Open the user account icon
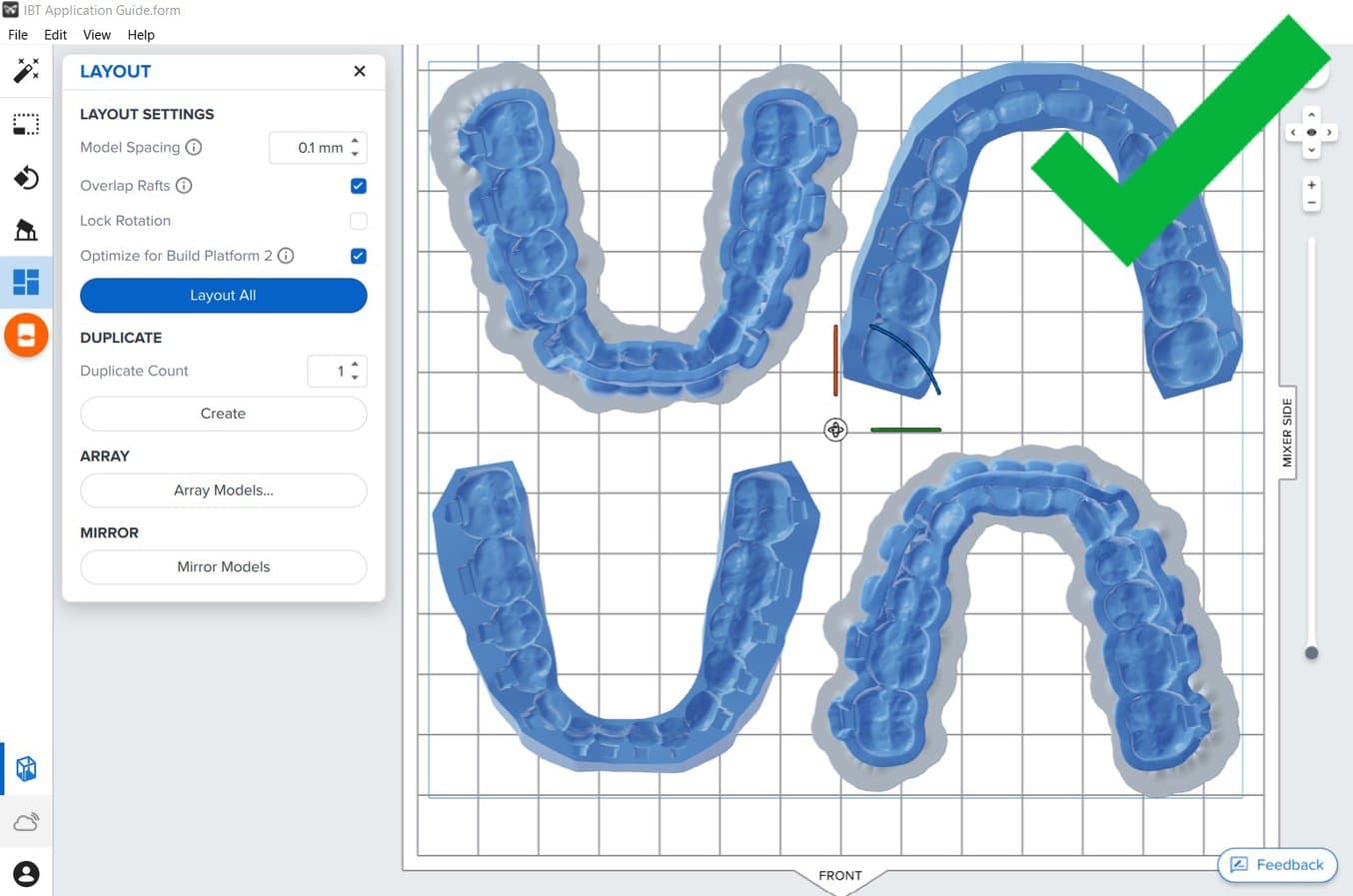The height and width of the screenshot is (896, 1353). click(x=26, y=874)
